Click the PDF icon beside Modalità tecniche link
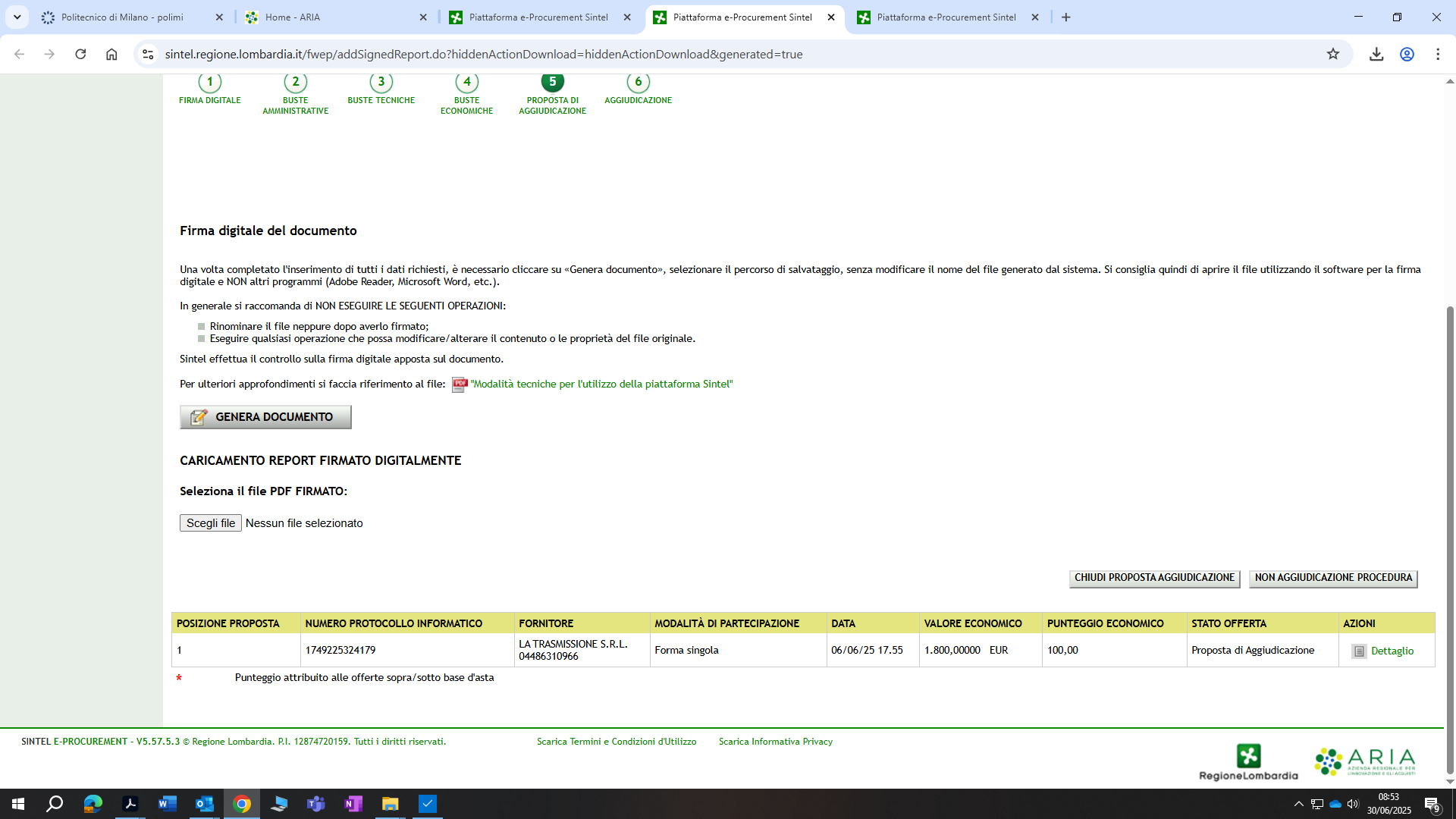This screenshot has height=819, width=1456. tap(459, 384)
